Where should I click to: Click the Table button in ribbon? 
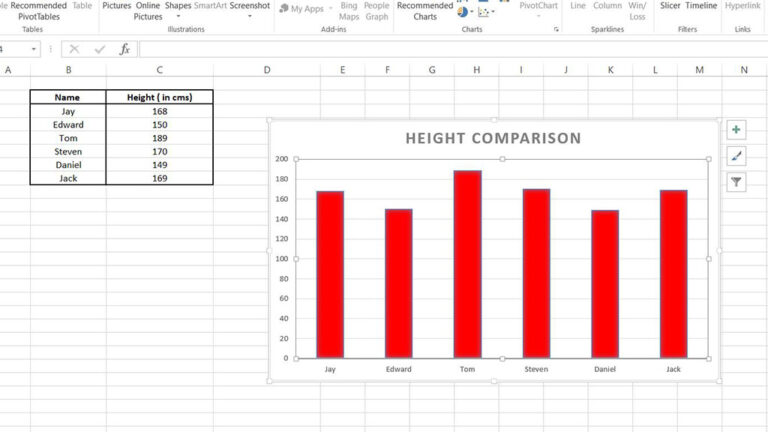82,6
